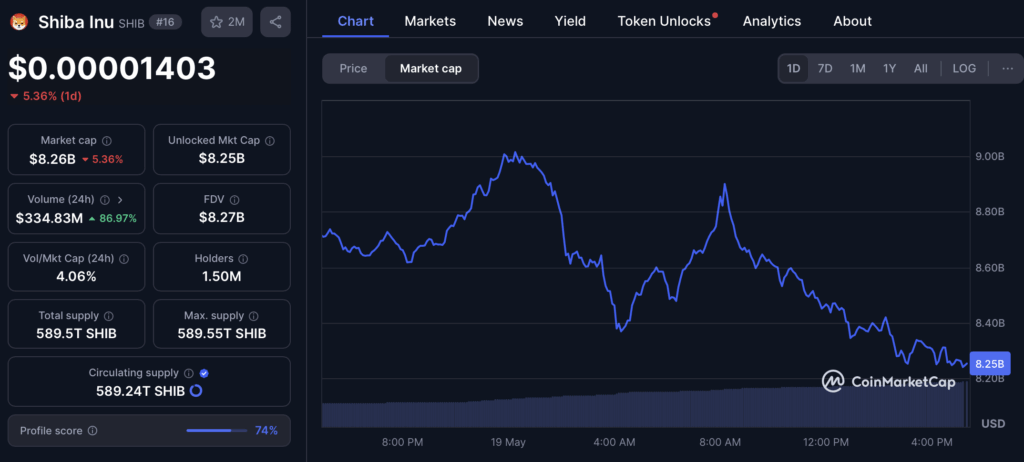Open the Analytics tab
The image size is (1024, 462).
click(772, 21)
